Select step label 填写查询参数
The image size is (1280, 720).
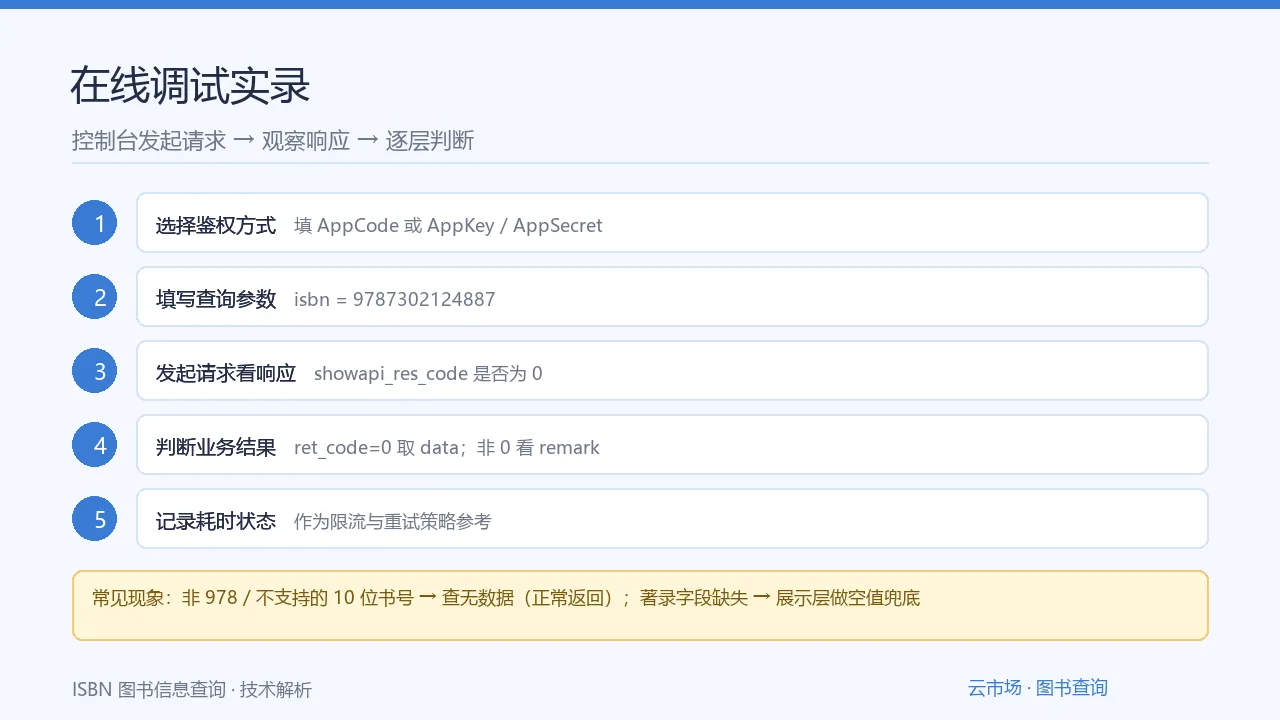216,299
